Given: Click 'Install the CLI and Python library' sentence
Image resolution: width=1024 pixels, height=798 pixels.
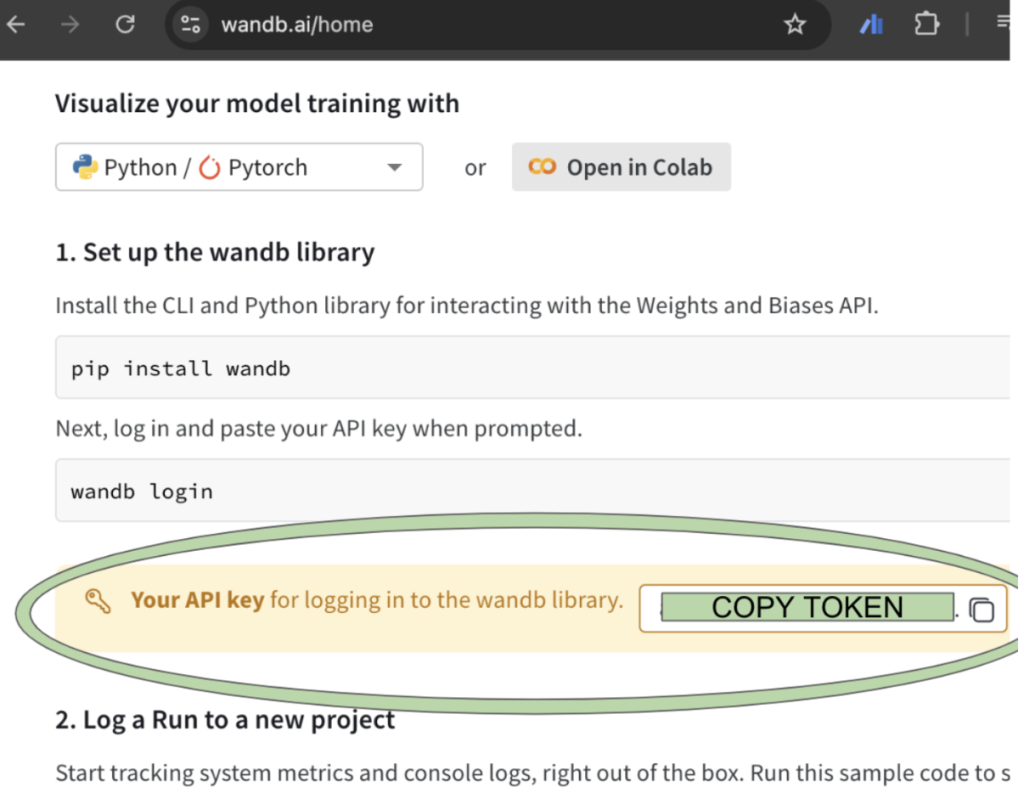Looking at the screenshot, I should pyautogui.click(x=467, y=306).
